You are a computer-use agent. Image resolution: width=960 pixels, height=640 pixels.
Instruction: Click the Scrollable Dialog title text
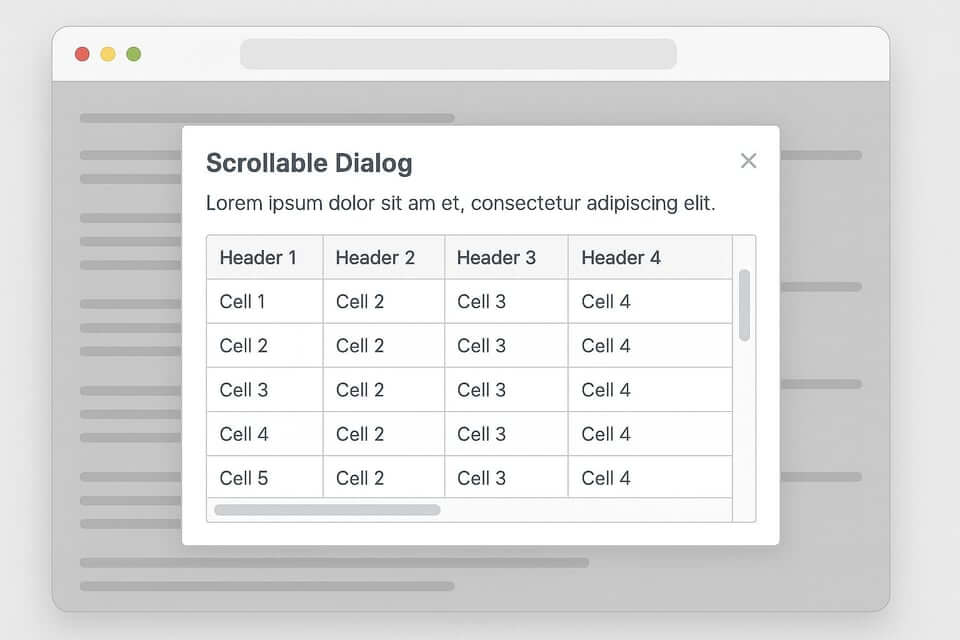coord(309,163)
